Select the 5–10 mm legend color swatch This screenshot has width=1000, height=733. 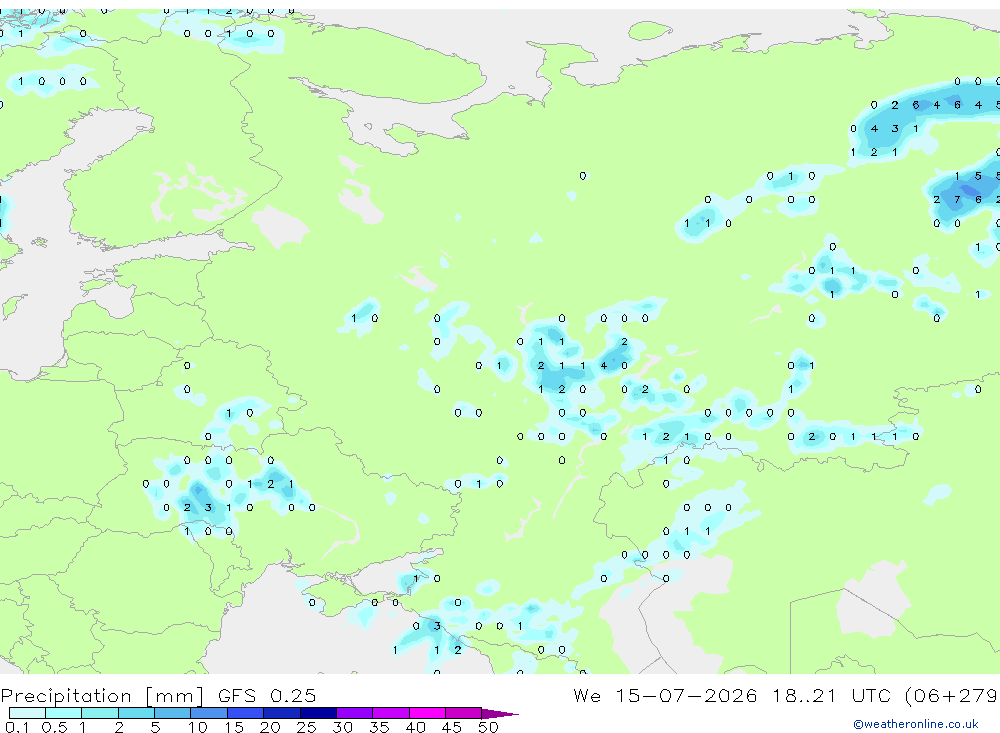(173, 713)
